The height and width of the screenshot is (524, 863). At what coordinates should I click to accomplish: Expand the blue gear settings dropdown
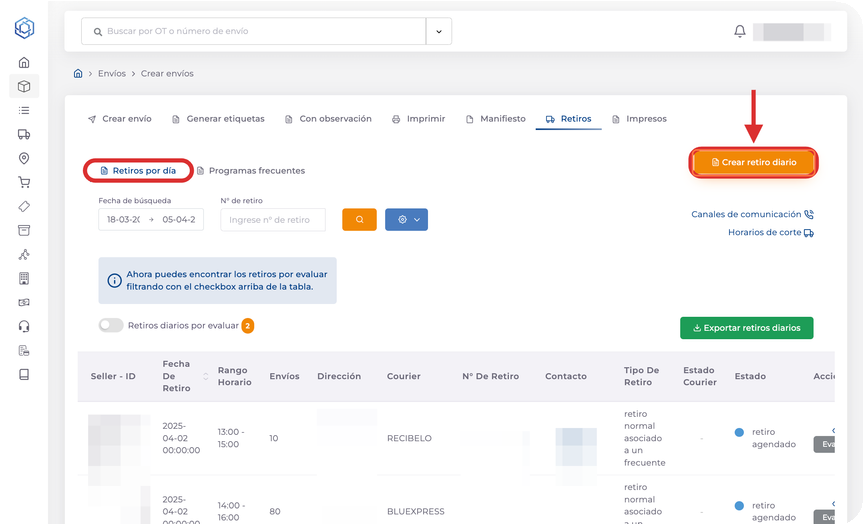click(x=406, y=219)
